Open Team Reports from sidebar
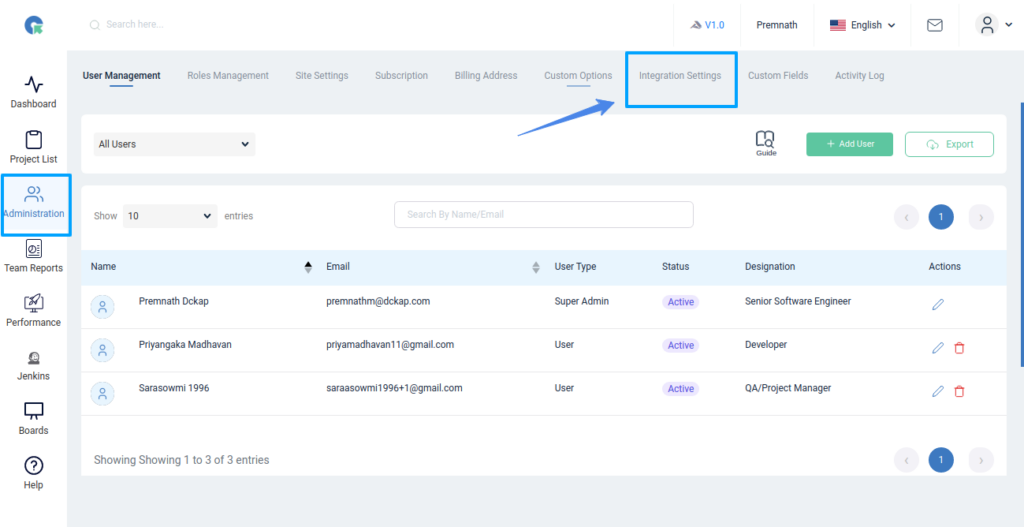Screen dimensions: 1024x527 (x=33, y=249)
